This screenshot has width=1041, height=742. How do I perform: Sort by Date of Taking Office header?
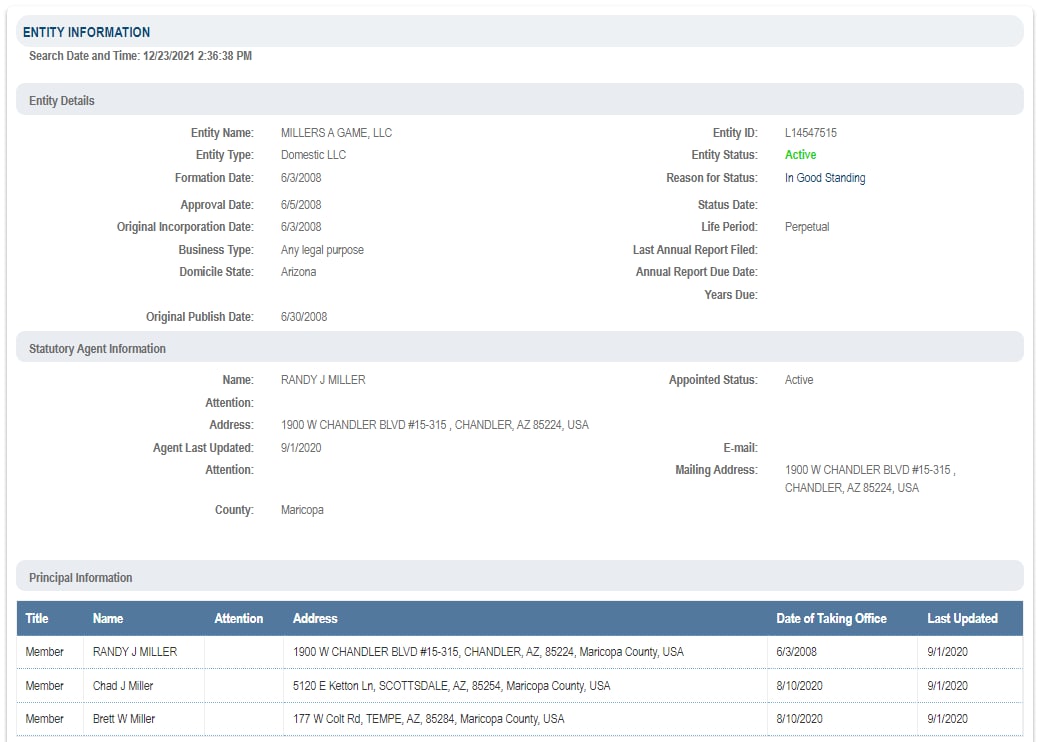[x=831, y=618]
